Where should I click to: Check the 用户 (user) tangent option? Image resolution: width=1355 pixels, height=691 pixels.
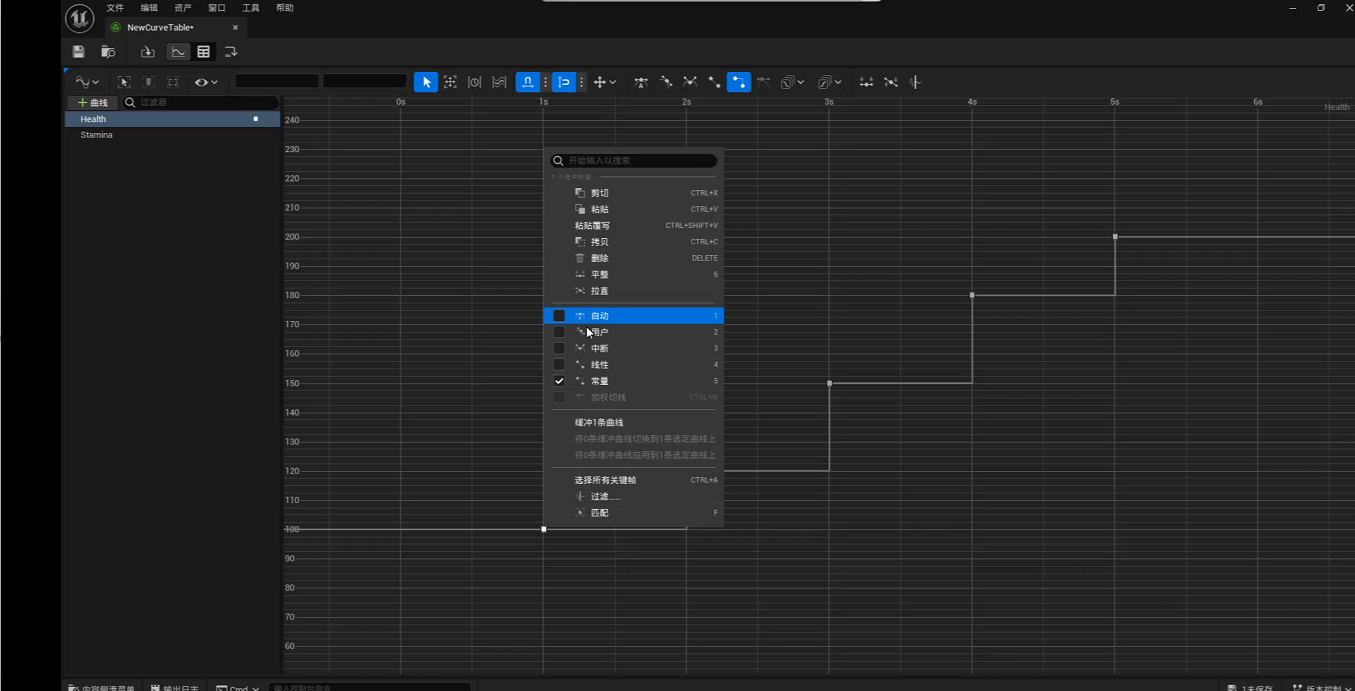(x=634, y=332)
